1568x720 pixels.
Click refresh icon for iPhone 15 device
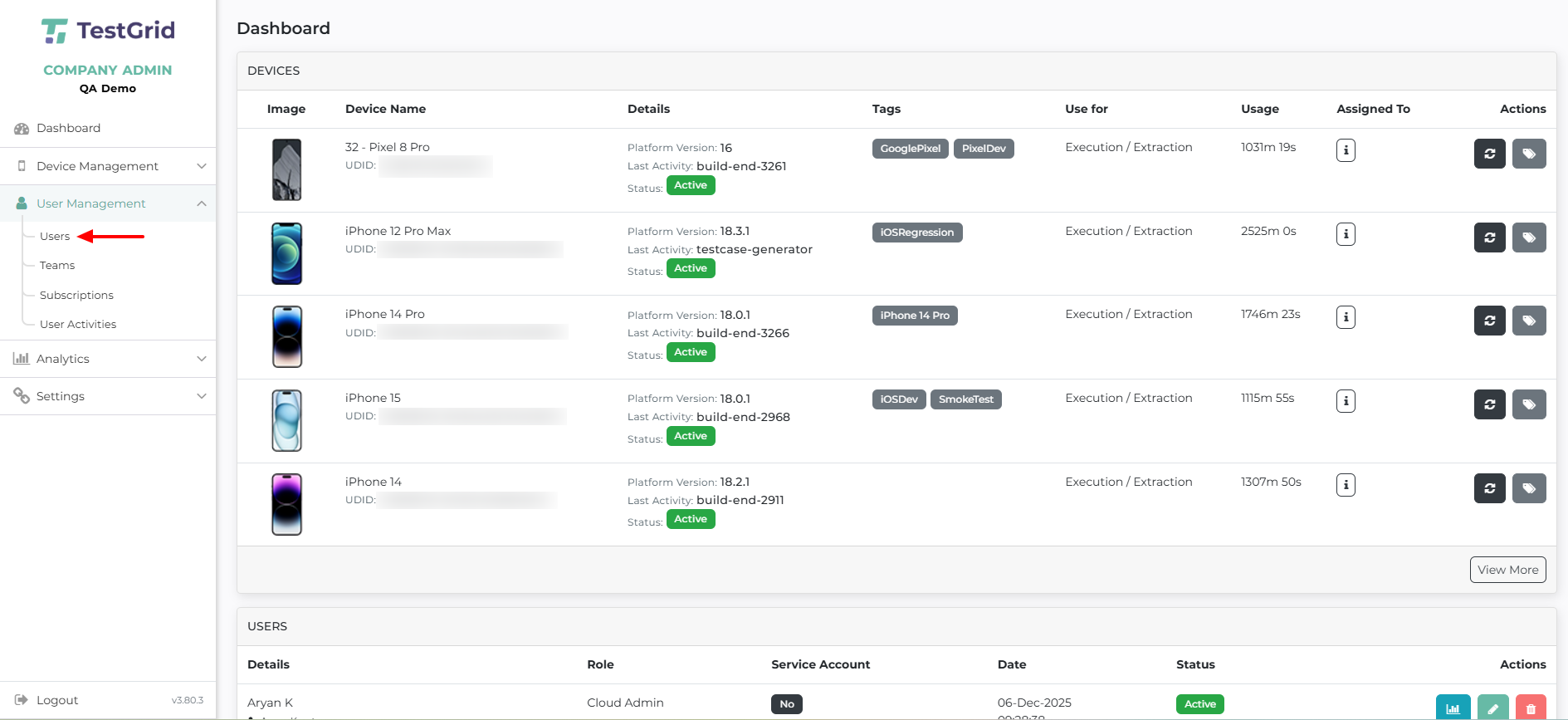1489,404
